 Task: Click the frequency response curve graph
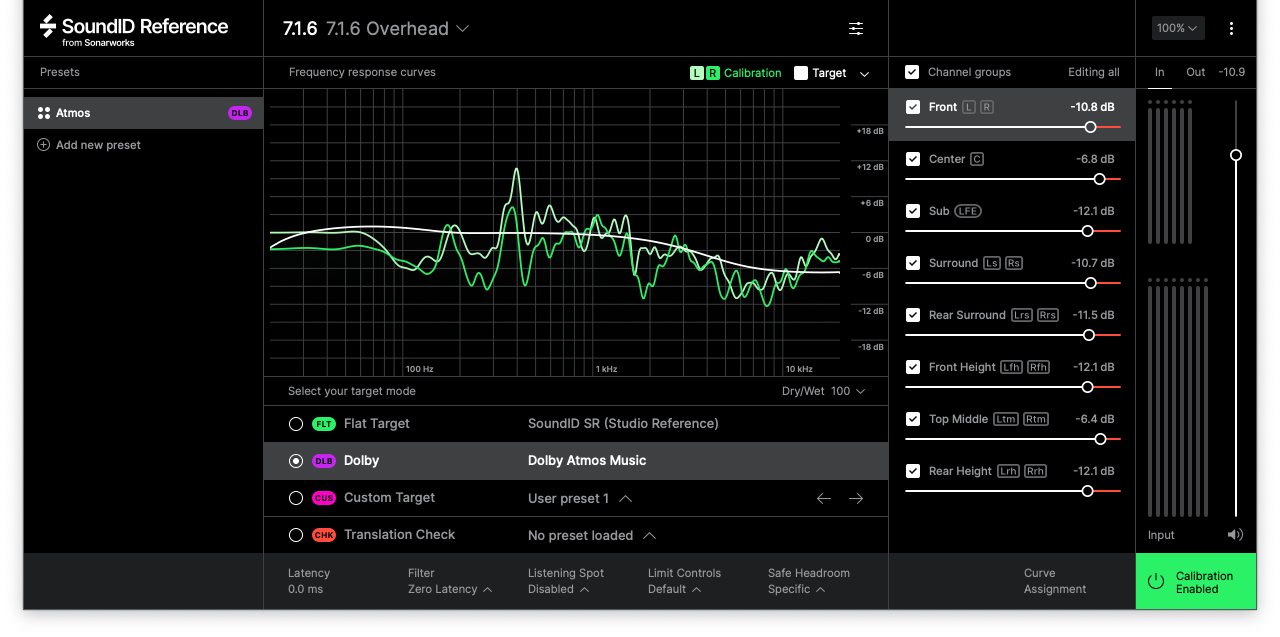555,232
